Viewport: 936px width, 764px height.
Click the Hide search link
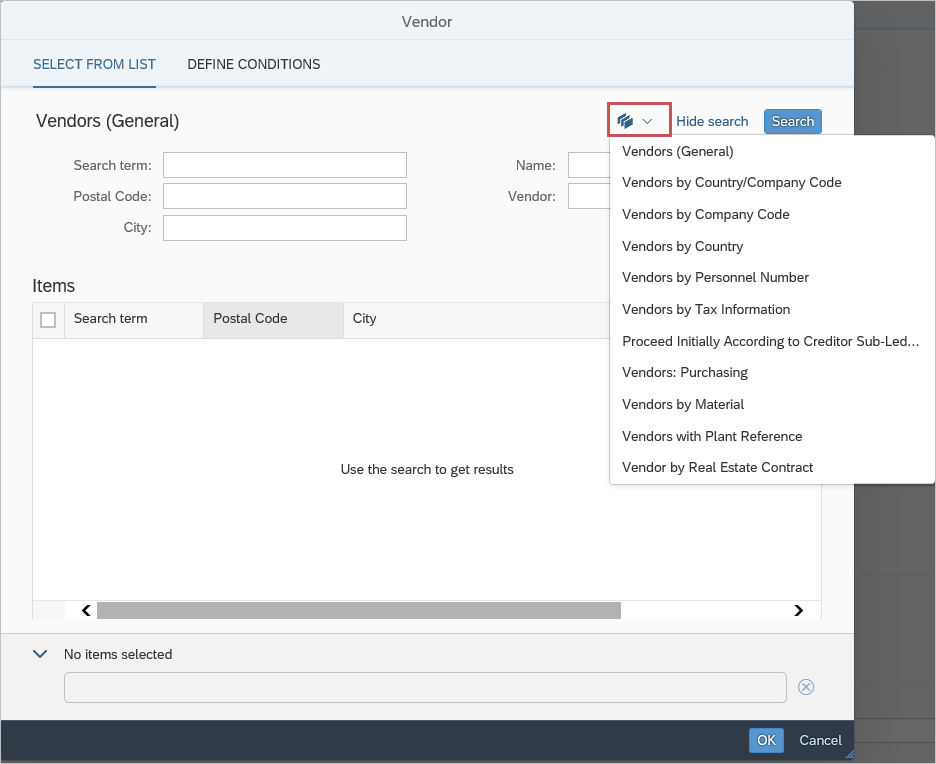pyautogui.click(x=712, y=121)
